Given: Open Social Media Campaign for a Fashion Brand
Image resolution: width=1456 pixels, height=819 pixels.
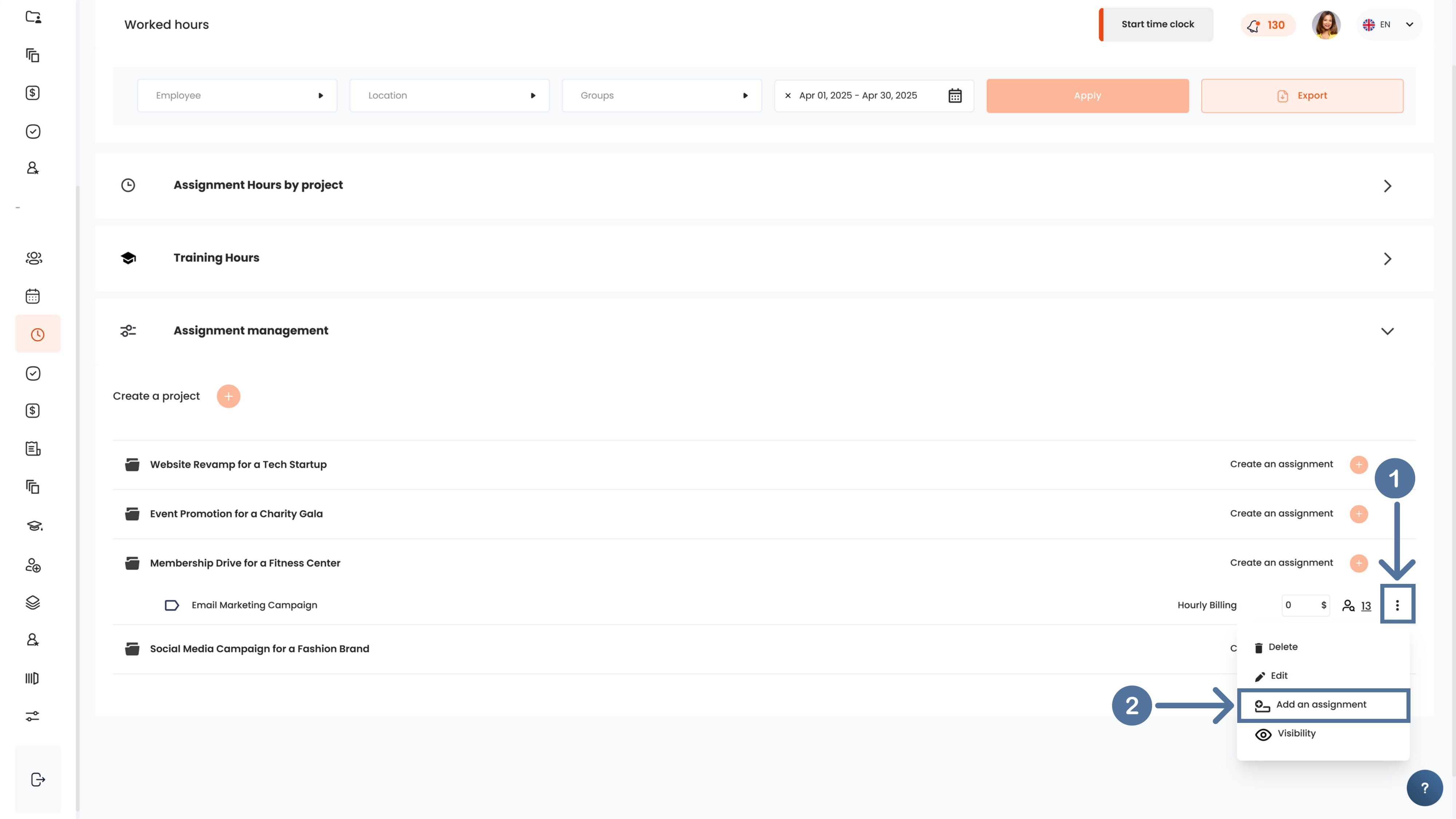Looking at the screenshot, I should (x=260, y=649).
